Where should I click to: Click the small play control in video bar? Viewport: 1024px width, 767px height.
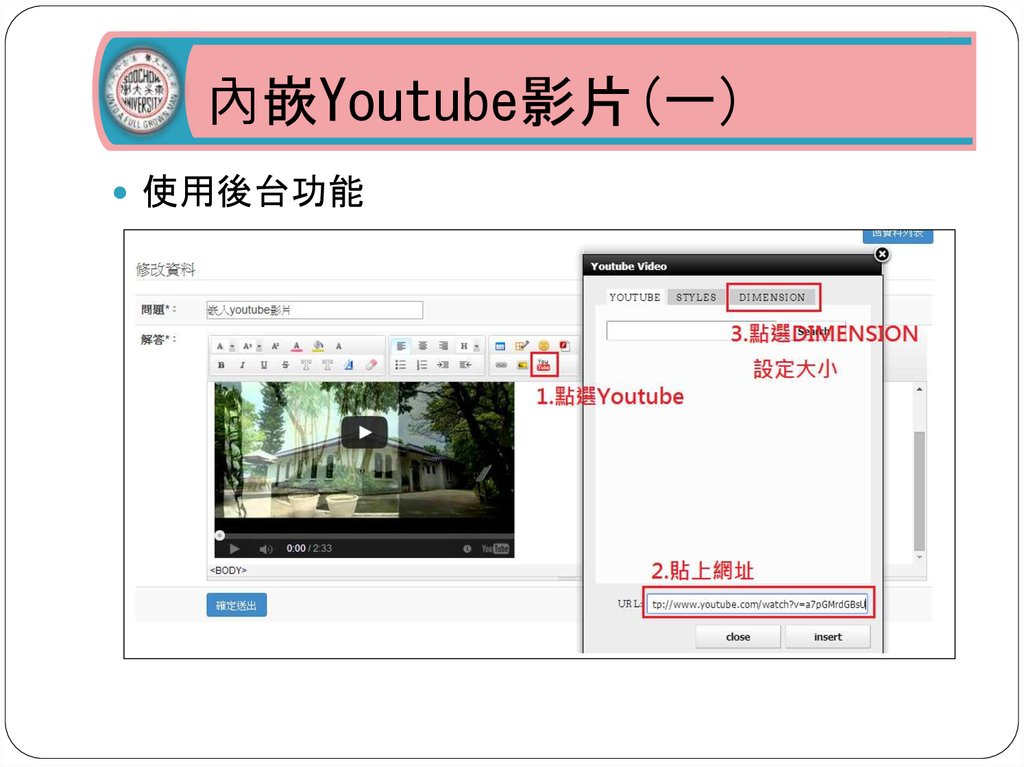pos(234,548)
